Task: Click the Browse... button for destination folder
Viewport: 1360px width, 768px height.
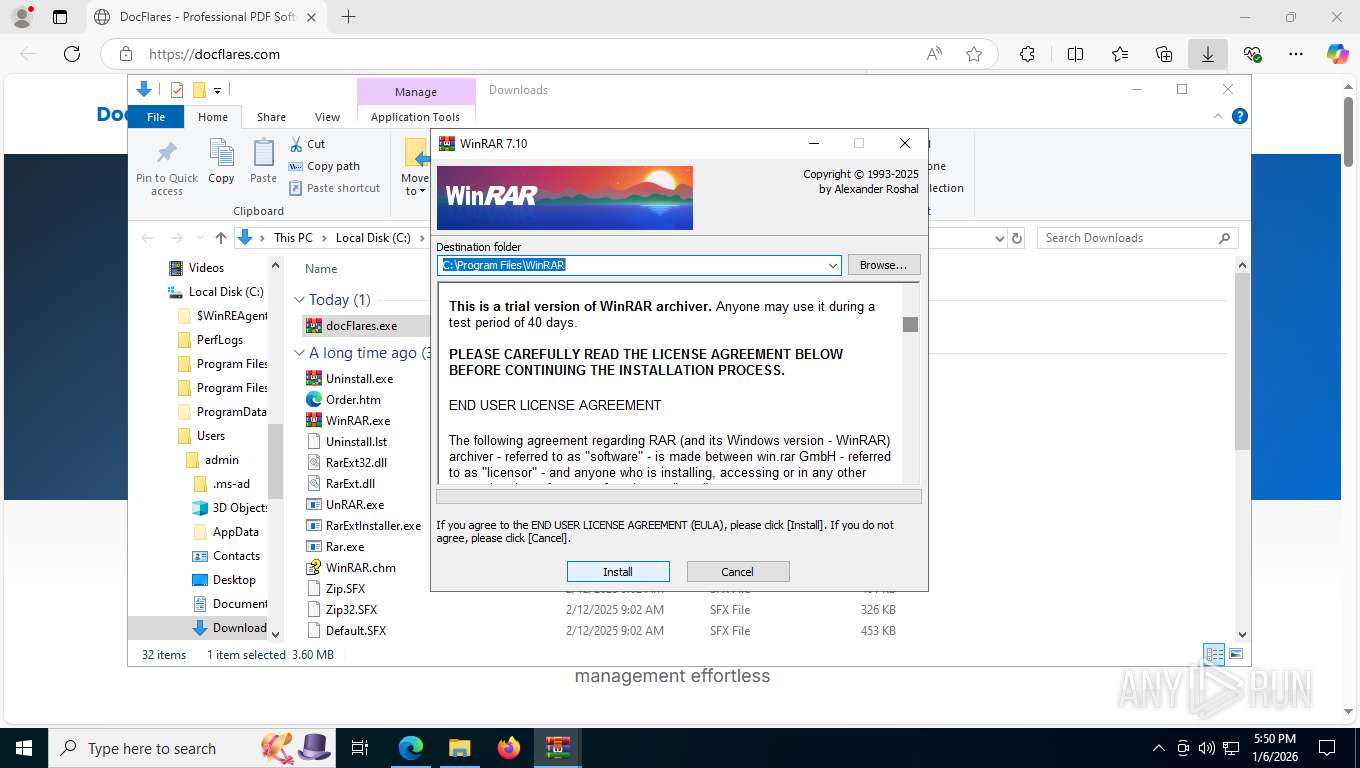Action: 884,265
